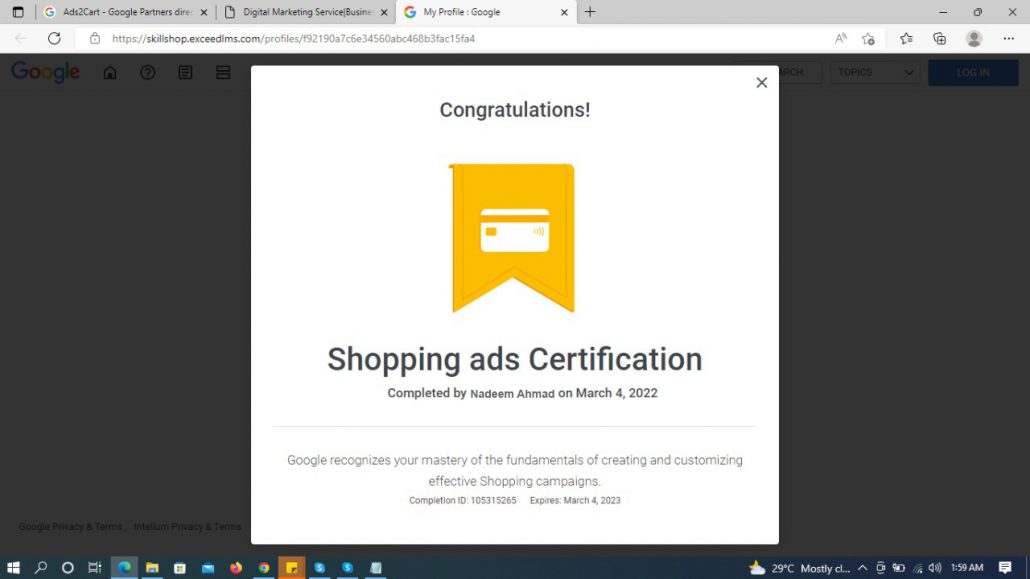The image size is (1030, 579).
Task: Open the weather widget showing 29°C
Action: point(799,568)
